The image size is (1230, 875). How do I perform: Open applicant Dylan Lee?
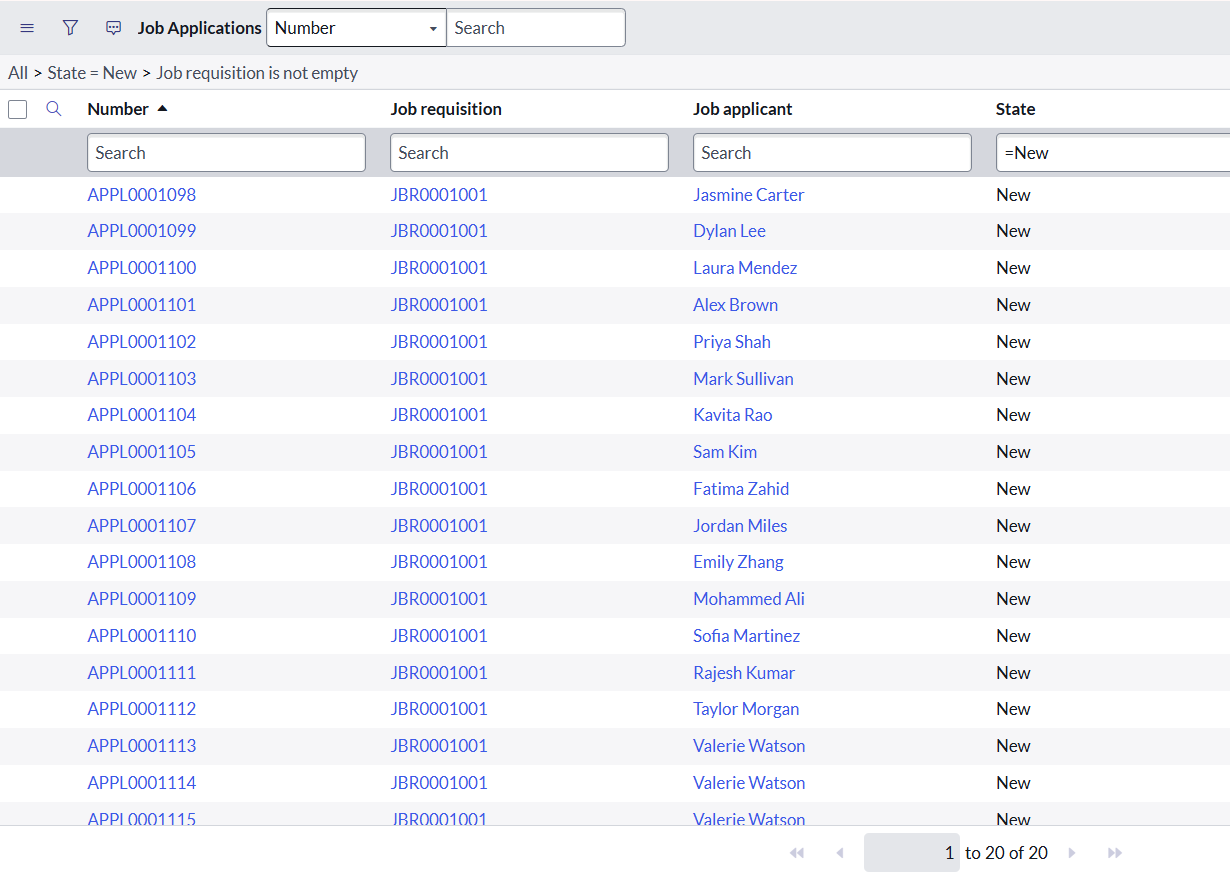pyautogui.click(x=730, y=231)
